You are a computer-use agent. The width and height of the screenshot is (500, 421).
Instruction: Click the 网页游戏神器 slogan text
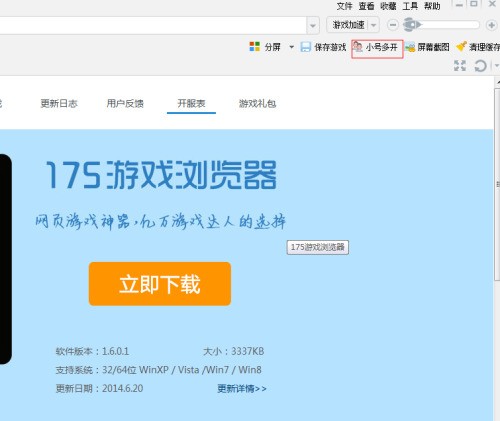[x=160, y=221]
